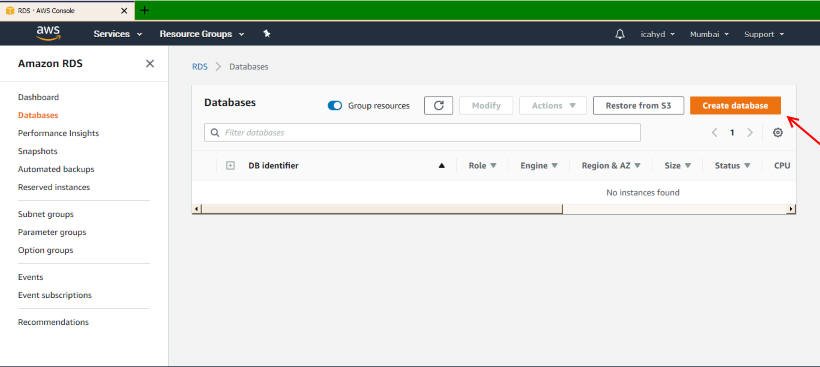Open the Support dropdown menu
This screenshot has height=367, width=820.
point(764,35)
